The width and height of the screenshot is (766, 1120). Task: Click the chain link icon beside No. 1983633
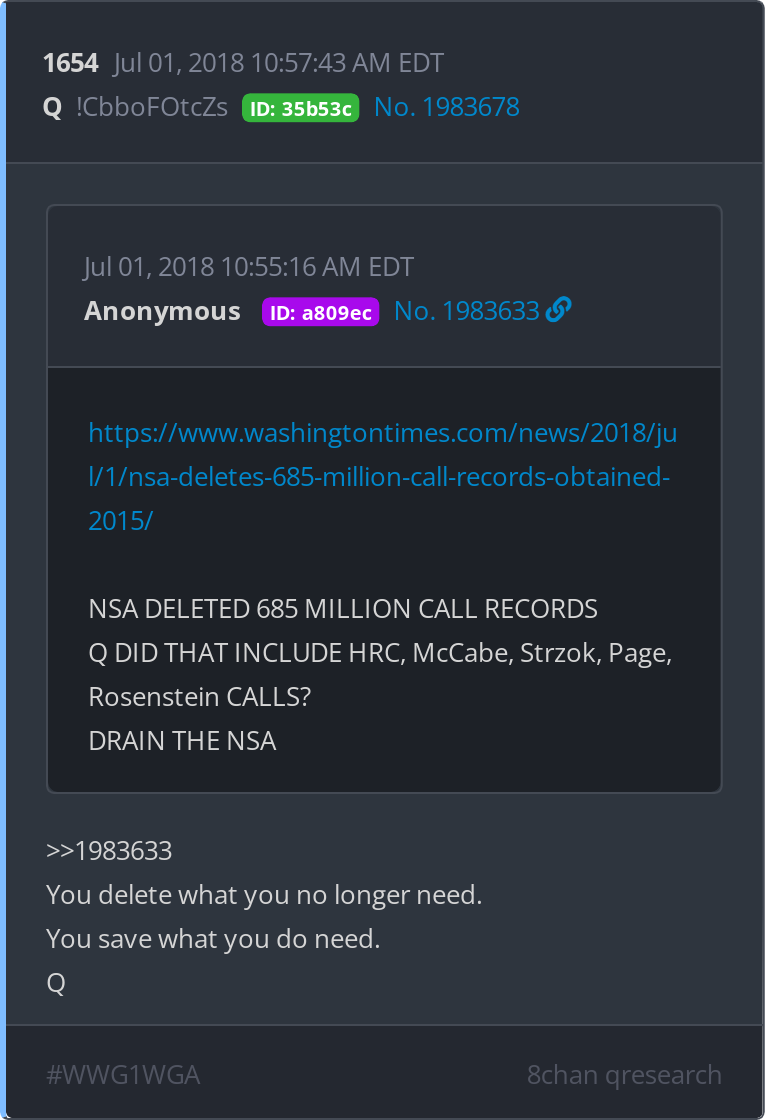tap(559, 310)
